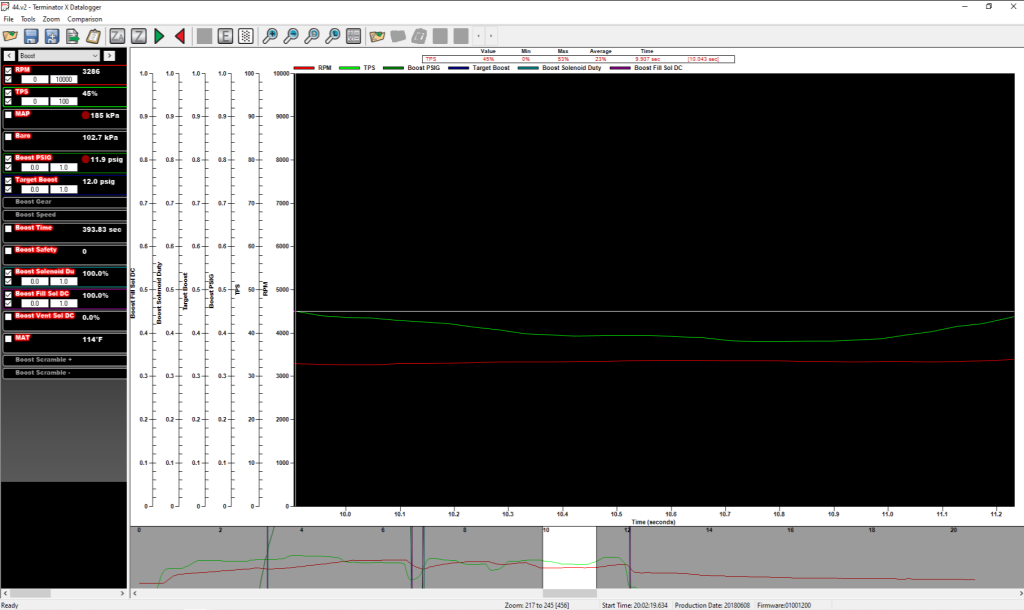This screenshot has height=610, width=1024.
Task: Click the zoom in magnifier icon
Action: pyautogui.click(x=270, y=36)
